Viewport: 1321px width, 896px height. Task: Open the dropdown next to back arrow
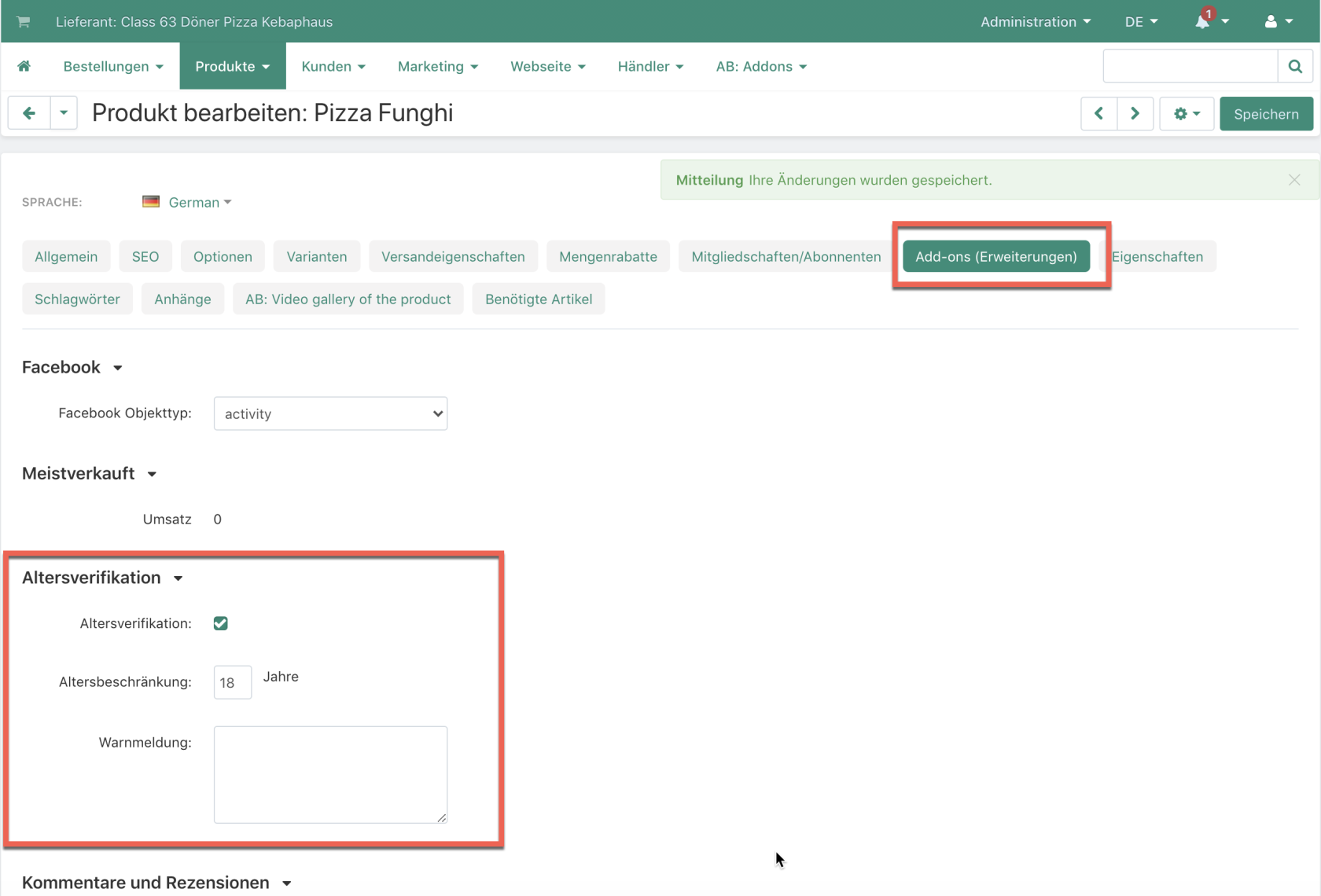point(64,113)
